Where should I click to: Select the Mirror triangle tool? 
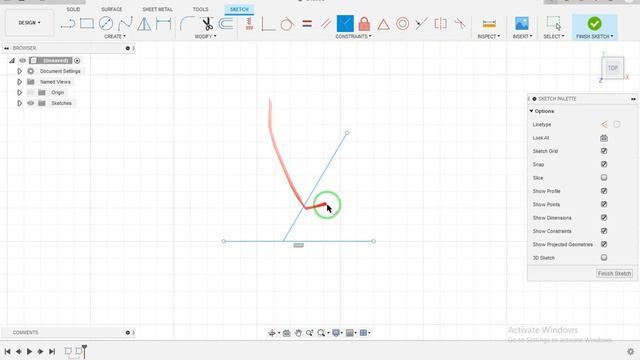pyautogui.click(x=144, y=24)
